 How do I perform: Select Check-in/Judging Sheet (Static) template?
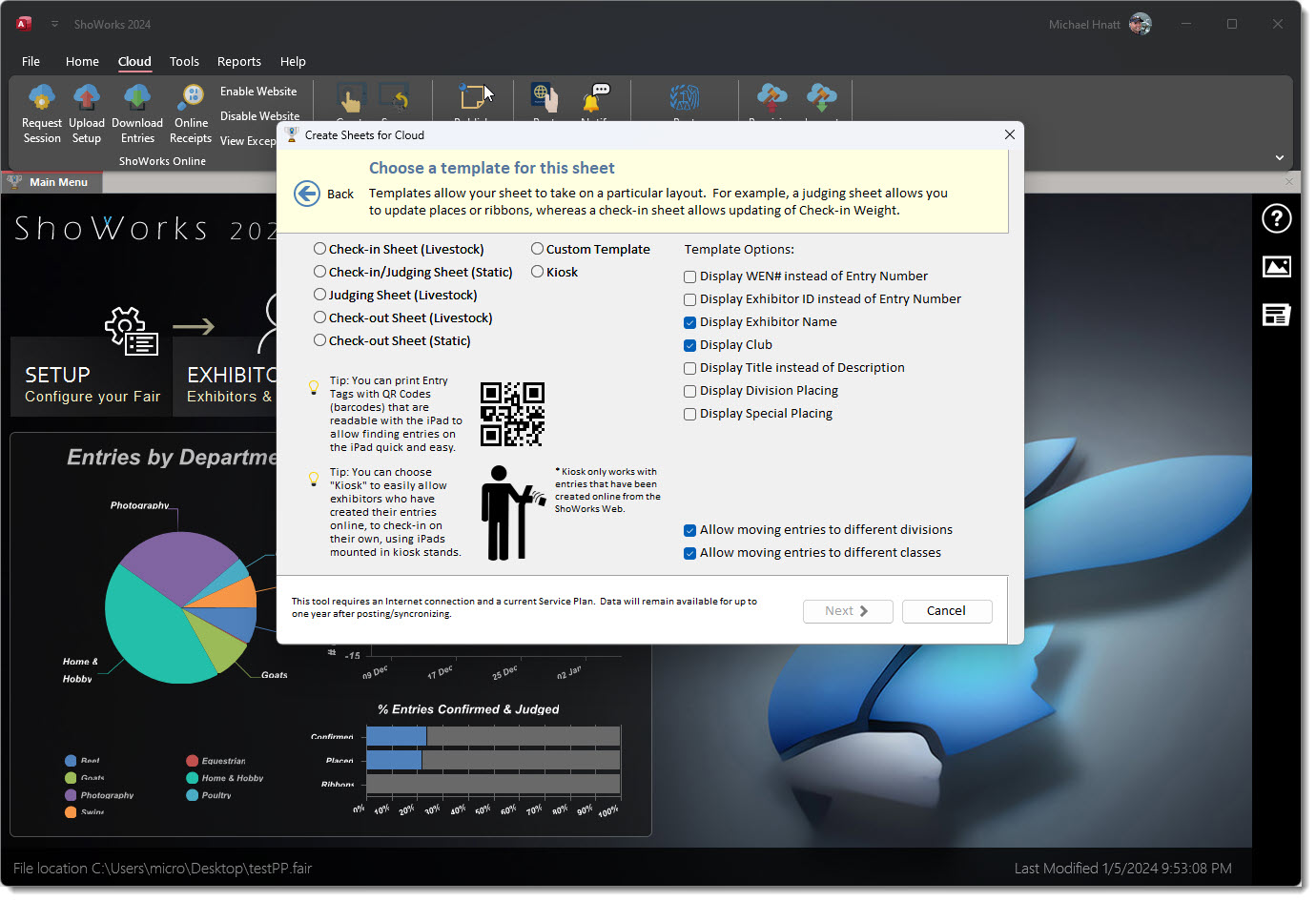click(x=320, y=272)
